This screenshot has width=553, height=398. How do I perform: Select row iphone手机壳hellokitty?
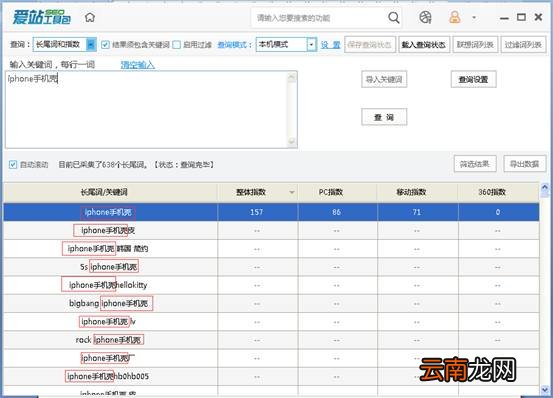pyautogui.click(x=271, y=285)
